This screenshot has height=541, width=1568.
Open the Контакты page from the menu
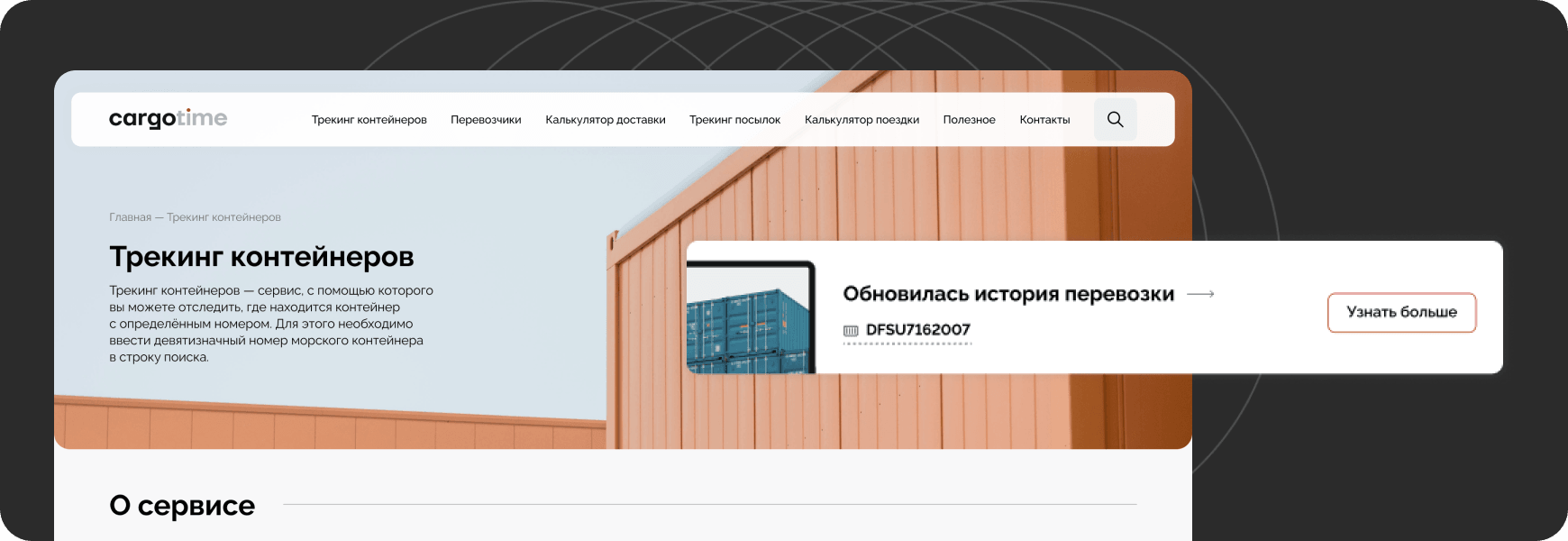[x=1044, y=120]
